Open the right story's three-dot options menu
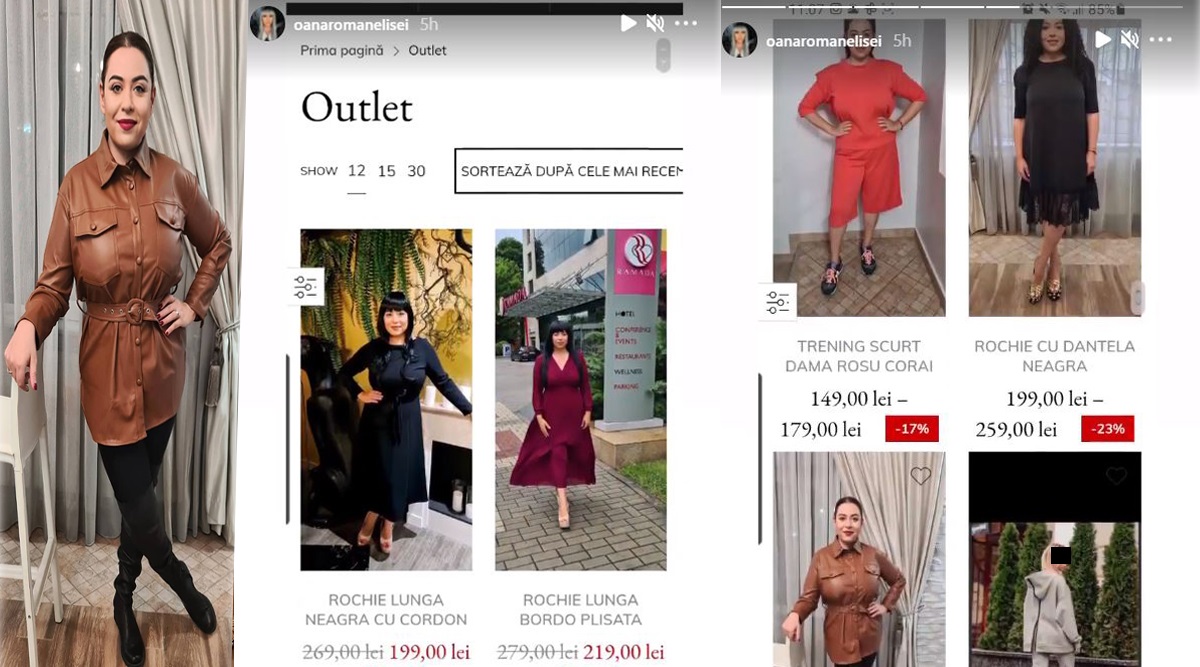The height and width of the screenshot is (667, 1200). point(1160,40)
